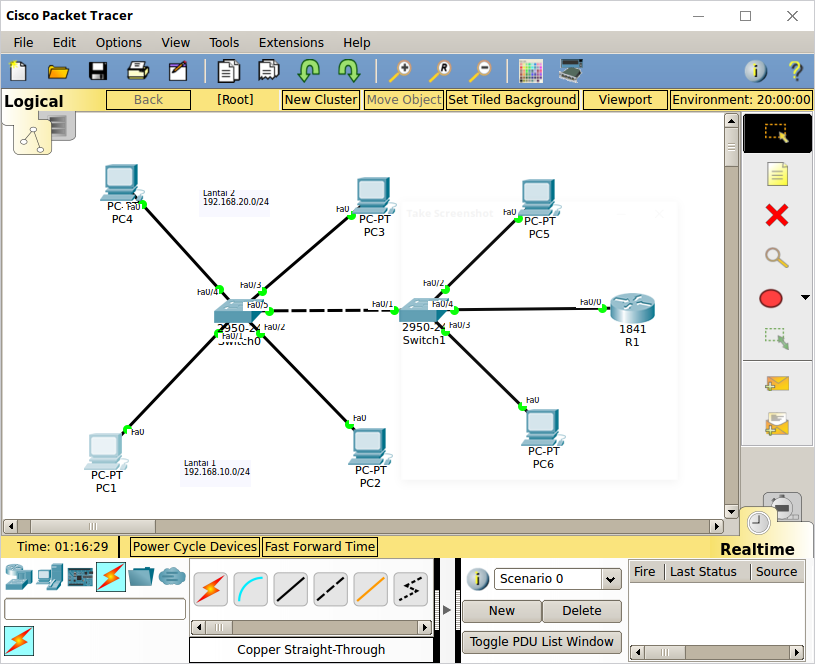Open the shape tool dropdown arrow

pyautogui.click(x=805, y=297)
